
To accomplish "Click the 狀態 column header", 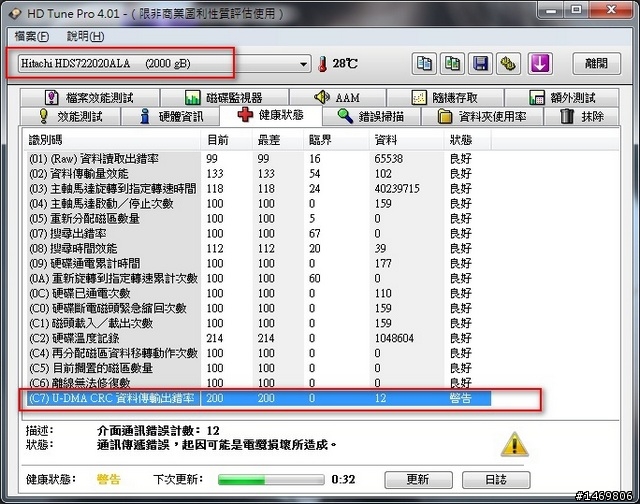I will point(467,140).
